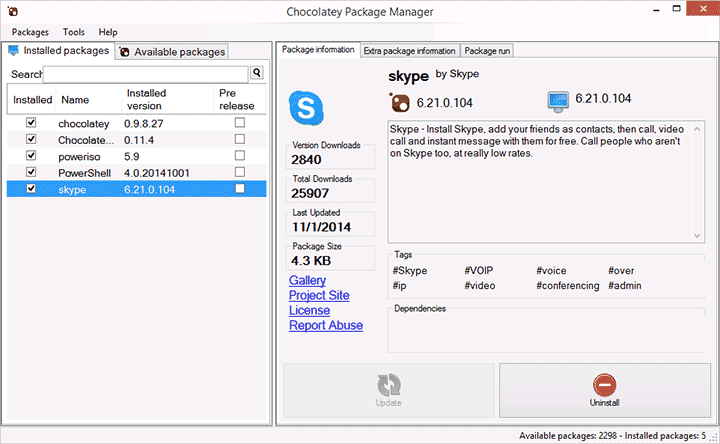Toggle Installed checkbox for skype
Viewport: 720px width, 444px height.
coord(31,189)
